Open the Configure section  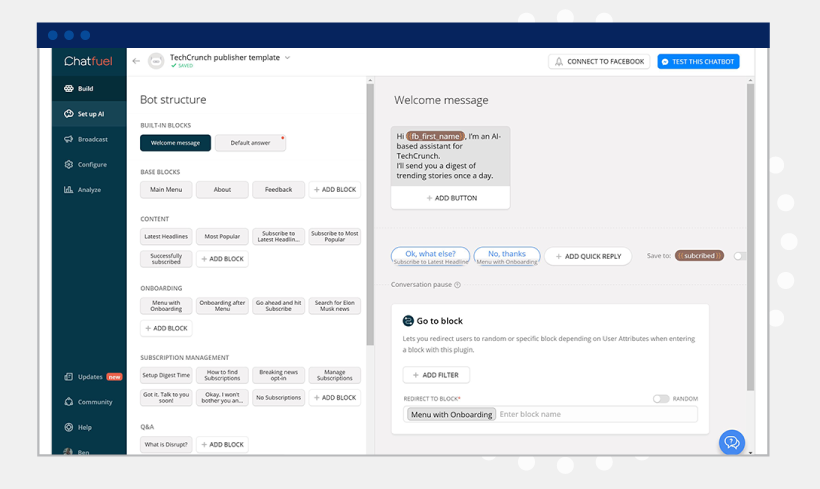pos(89,164)
